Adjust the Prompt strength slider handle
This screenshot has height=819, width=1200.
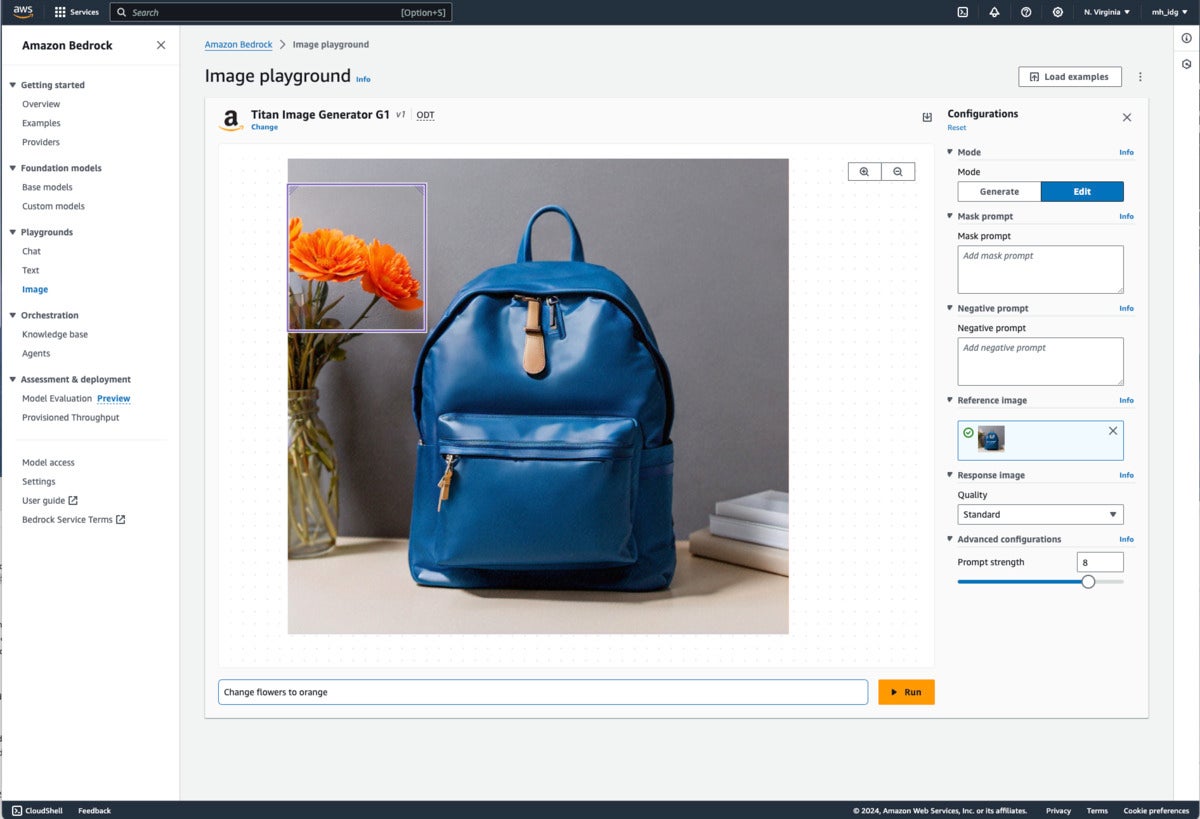[1088, 581]
